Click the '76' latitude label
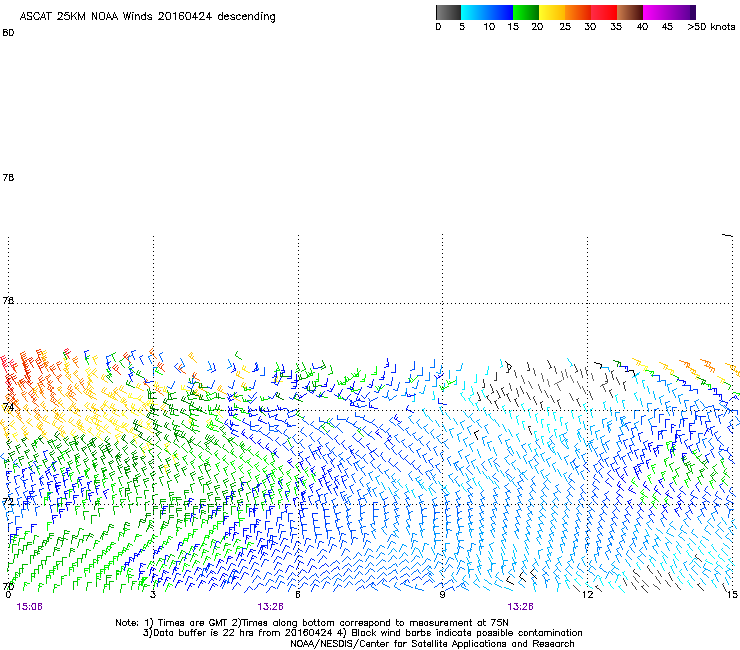This screenshot has height=650, width=740. [8, 300]
